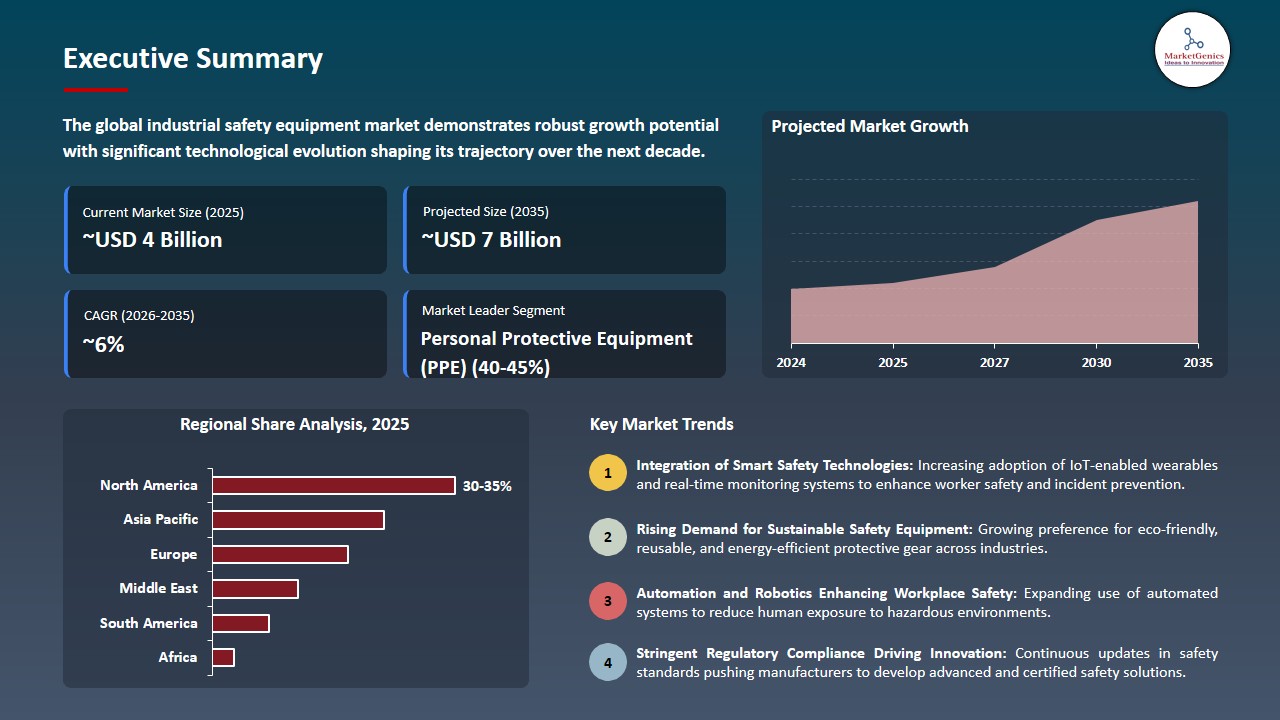Click the 2035 axis label on growth chart
The image size is (1280, 720).
click(x=1197, y=364)
